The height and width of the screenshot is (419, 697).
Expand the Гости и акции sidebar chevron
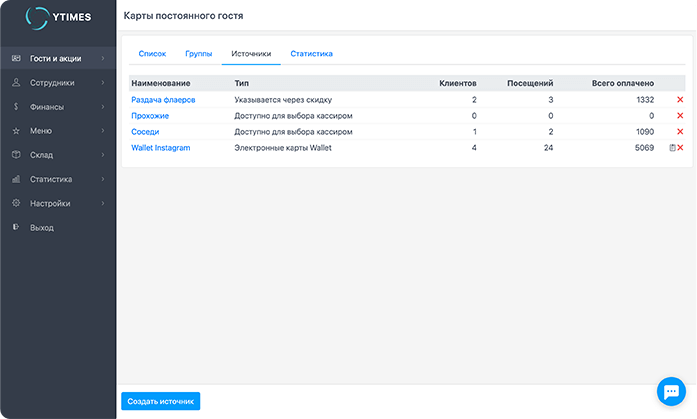click(x=103, y=59)
